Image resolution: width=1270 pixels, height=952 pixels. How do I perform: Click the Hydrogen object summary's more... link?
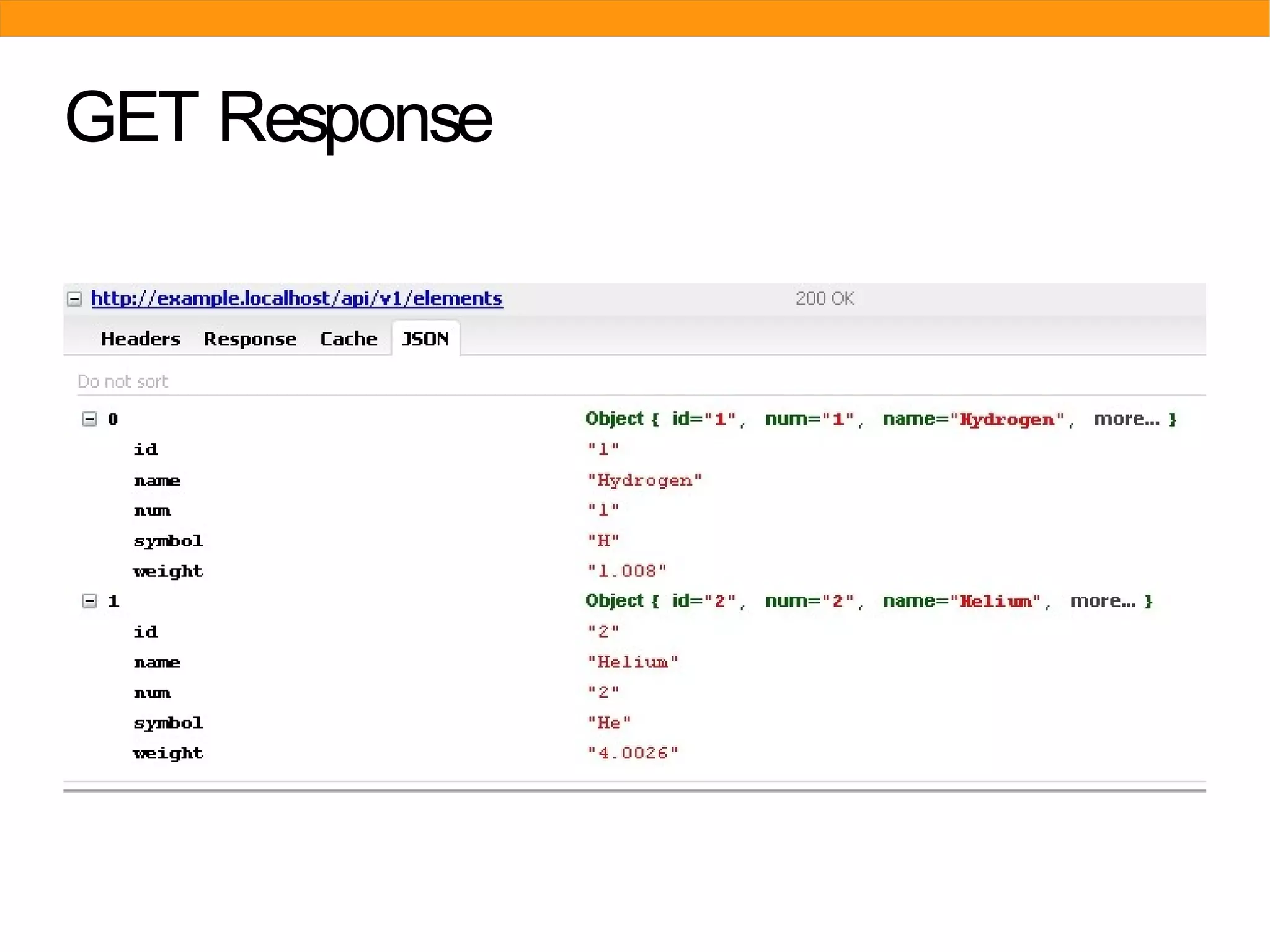click(x=1127, y=419)
